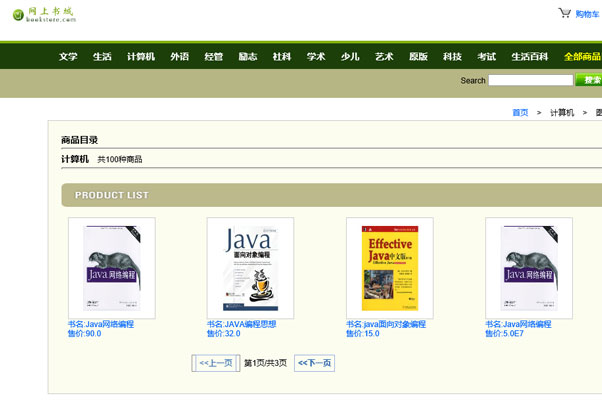The height and width of the screenshot is (400, 602).
Task: Open the JAVA编程思想 book cover
Action: coord(250,268)
